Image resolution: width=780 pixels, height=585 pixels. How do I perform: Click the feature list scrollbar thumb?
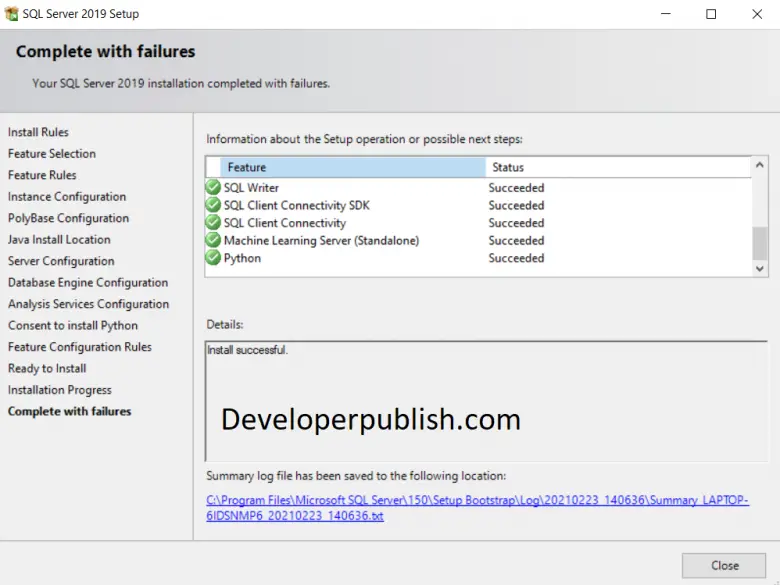click(x=760, y=243)
